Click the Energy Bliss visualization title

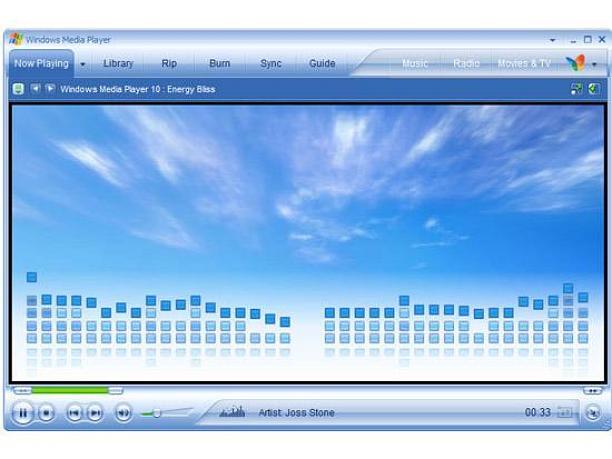pos(138,89)
